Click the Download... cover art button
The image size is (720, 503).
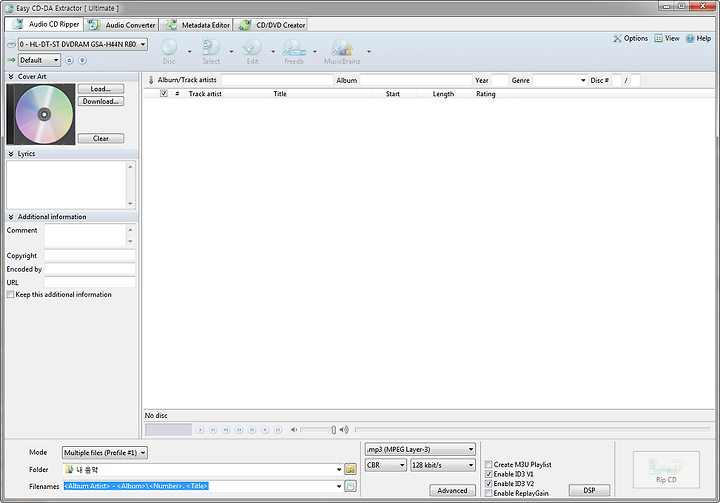click(x=101, y=101)
